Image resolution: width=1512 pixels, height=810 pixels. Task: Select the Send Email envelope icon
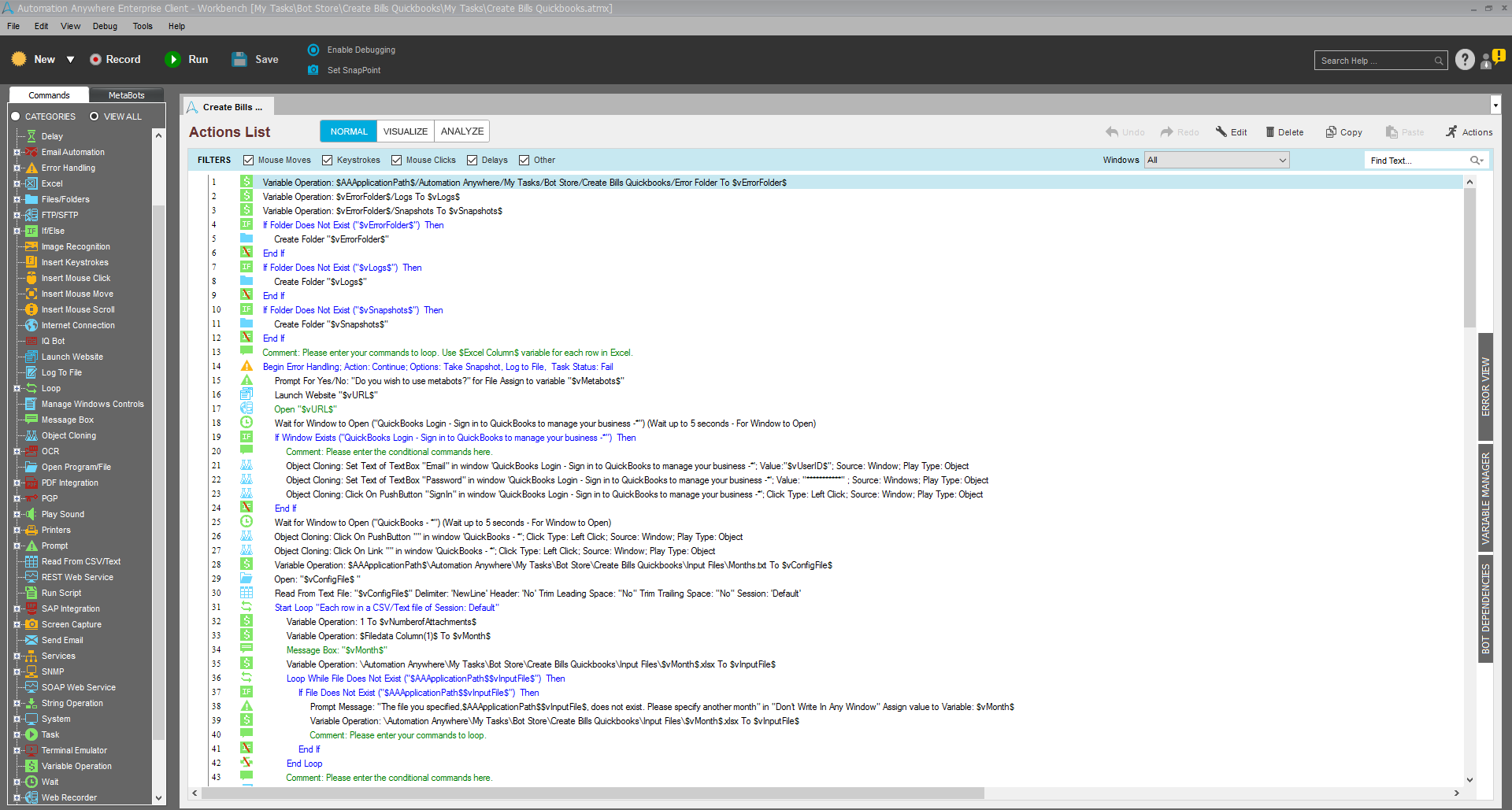point(31,641)
